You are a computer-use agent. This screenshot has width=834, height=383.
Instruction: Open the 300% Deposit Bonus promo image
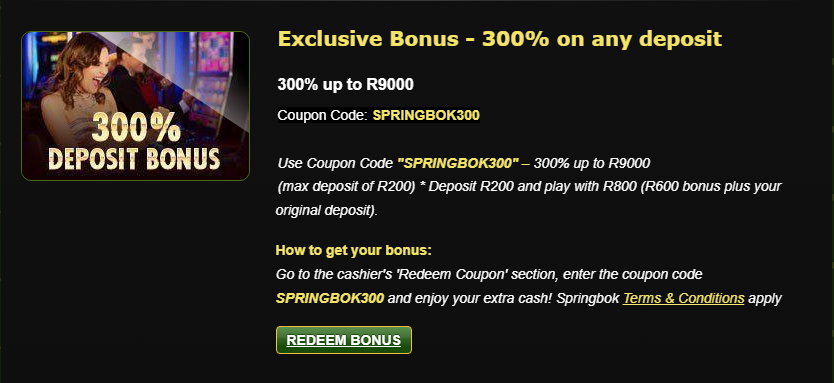click(x=135, y=106)
